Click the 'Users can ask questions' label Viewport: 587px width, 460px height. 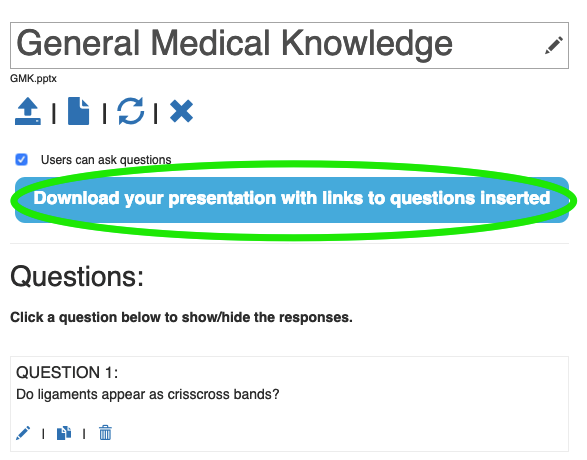point(106,160)
